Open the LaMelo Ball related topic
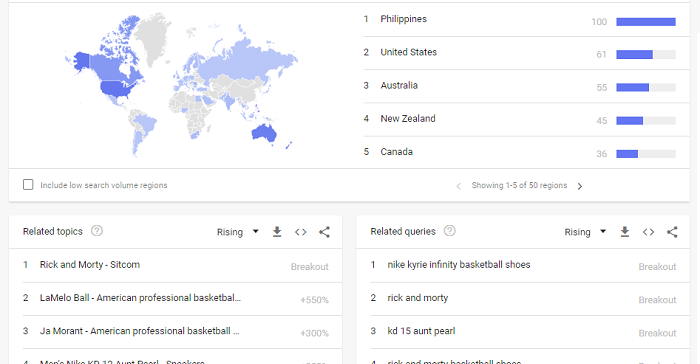This screenshot has height=364, width=700. coord(140,298)
